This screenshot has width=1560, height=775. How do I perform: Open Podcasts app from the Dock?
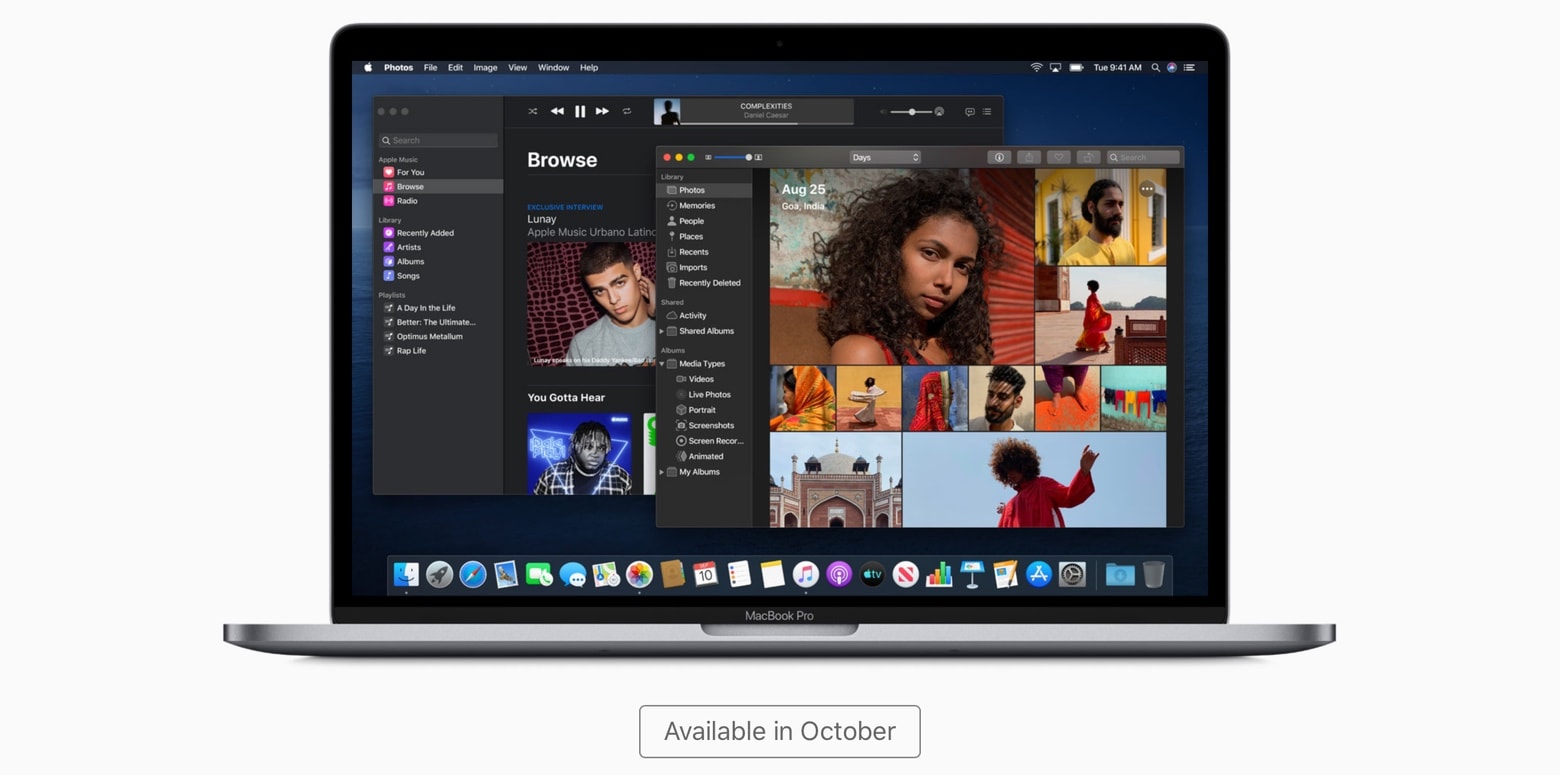(x=839, y=574)
